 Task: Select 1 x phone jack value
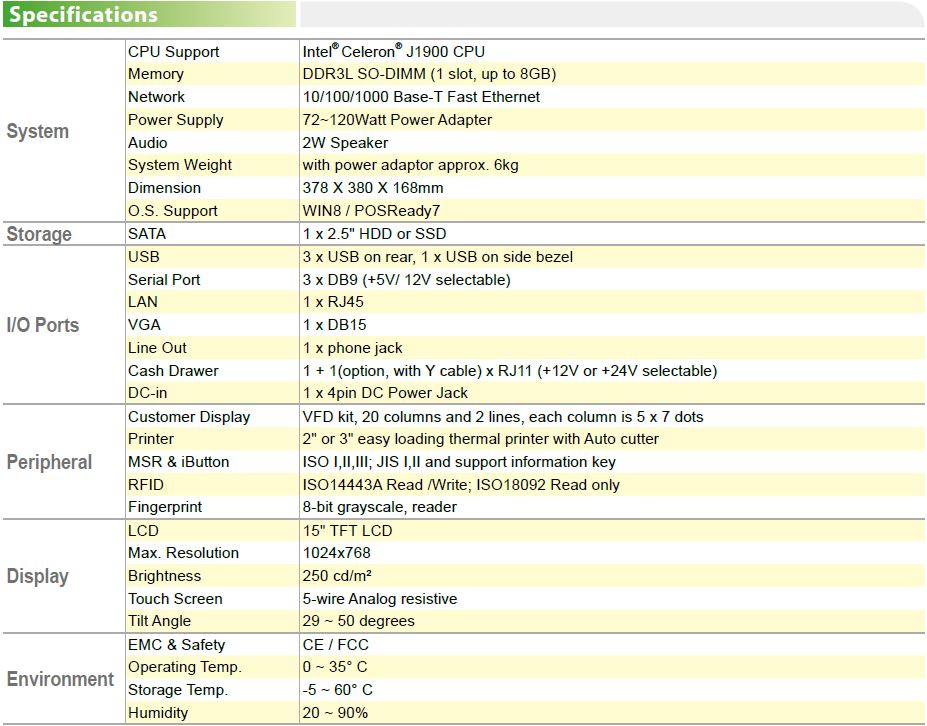tap(352, 348)
